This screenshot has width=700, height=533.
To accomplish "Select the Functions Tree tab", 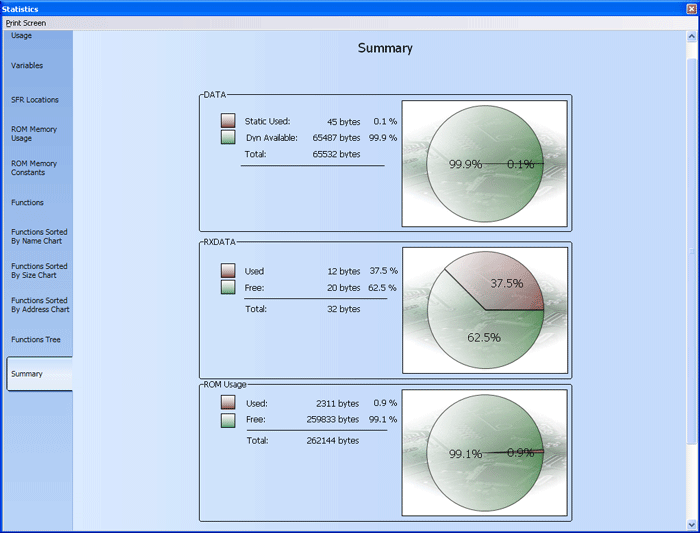I will (x=36, y=340).
